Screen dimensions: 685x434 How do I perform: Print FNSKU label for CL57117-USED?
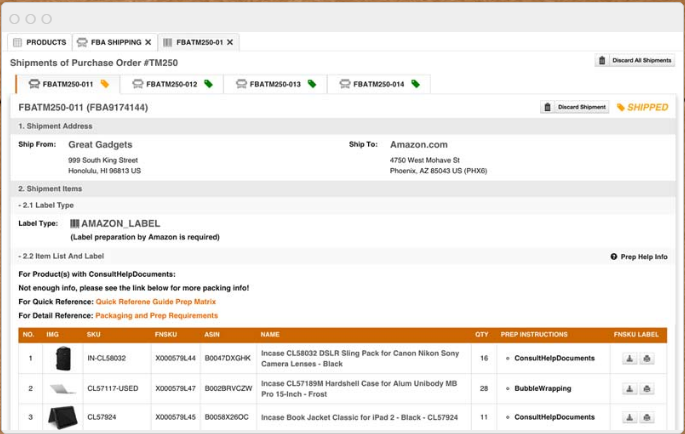point(647,389)
